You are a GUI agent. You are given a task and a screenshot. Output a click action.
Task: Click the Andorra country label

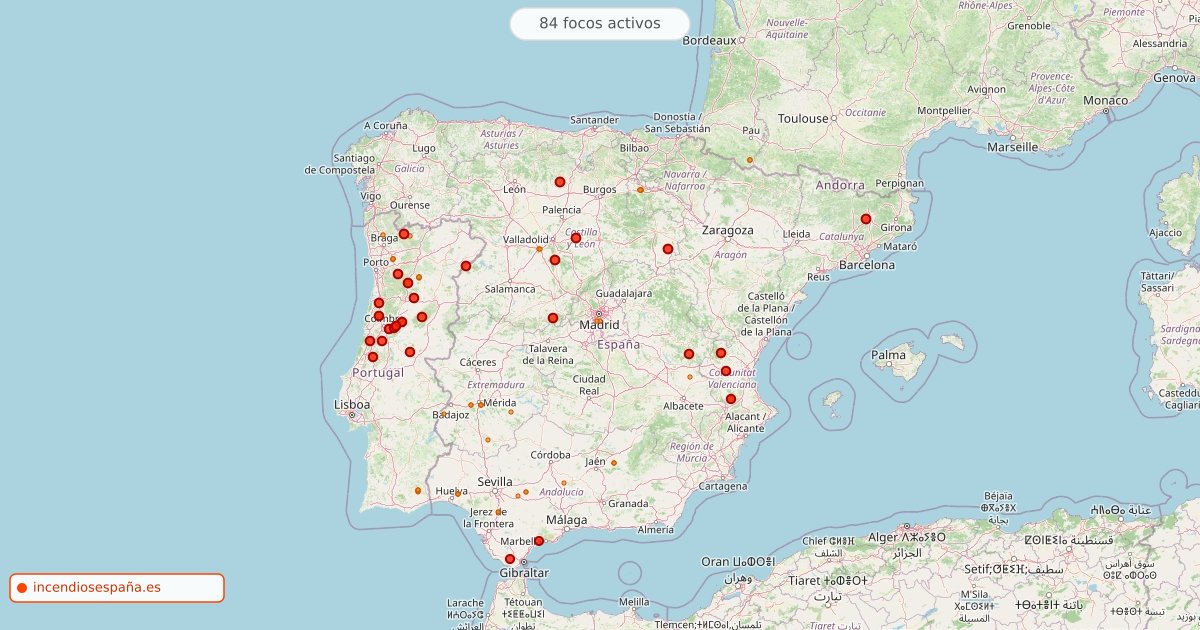click(x=840, y=185)
